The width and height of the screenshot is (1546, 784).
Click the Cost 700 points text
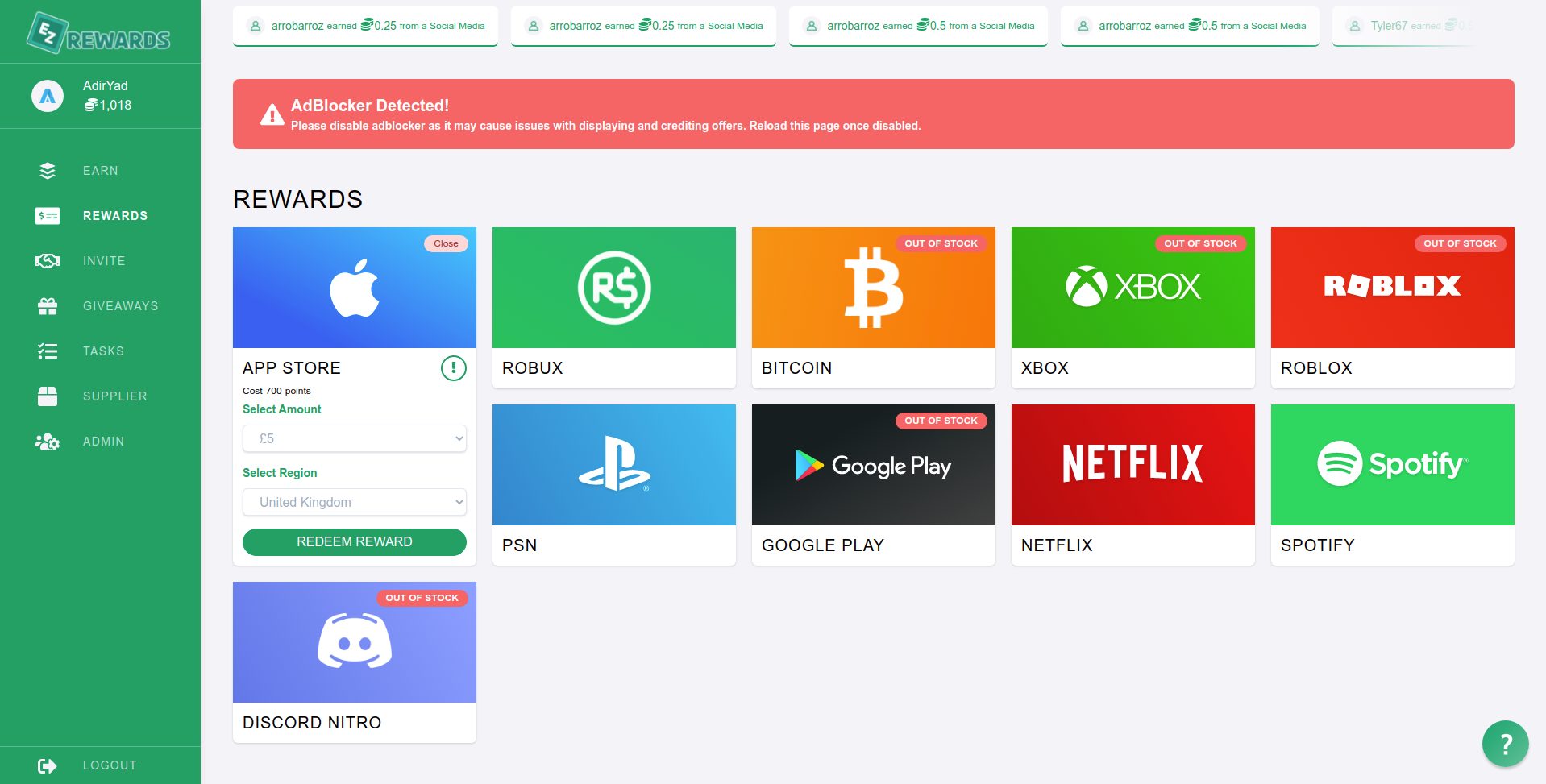(276, 391)
